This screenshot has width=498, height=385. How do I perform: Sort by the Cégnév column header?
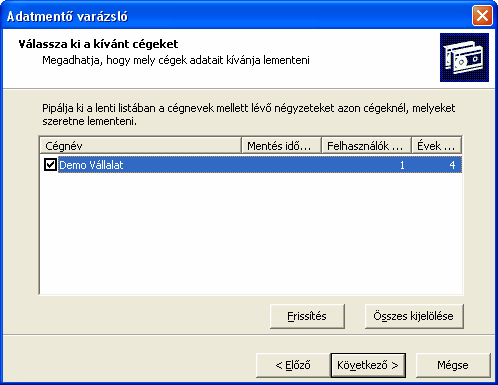140,146
